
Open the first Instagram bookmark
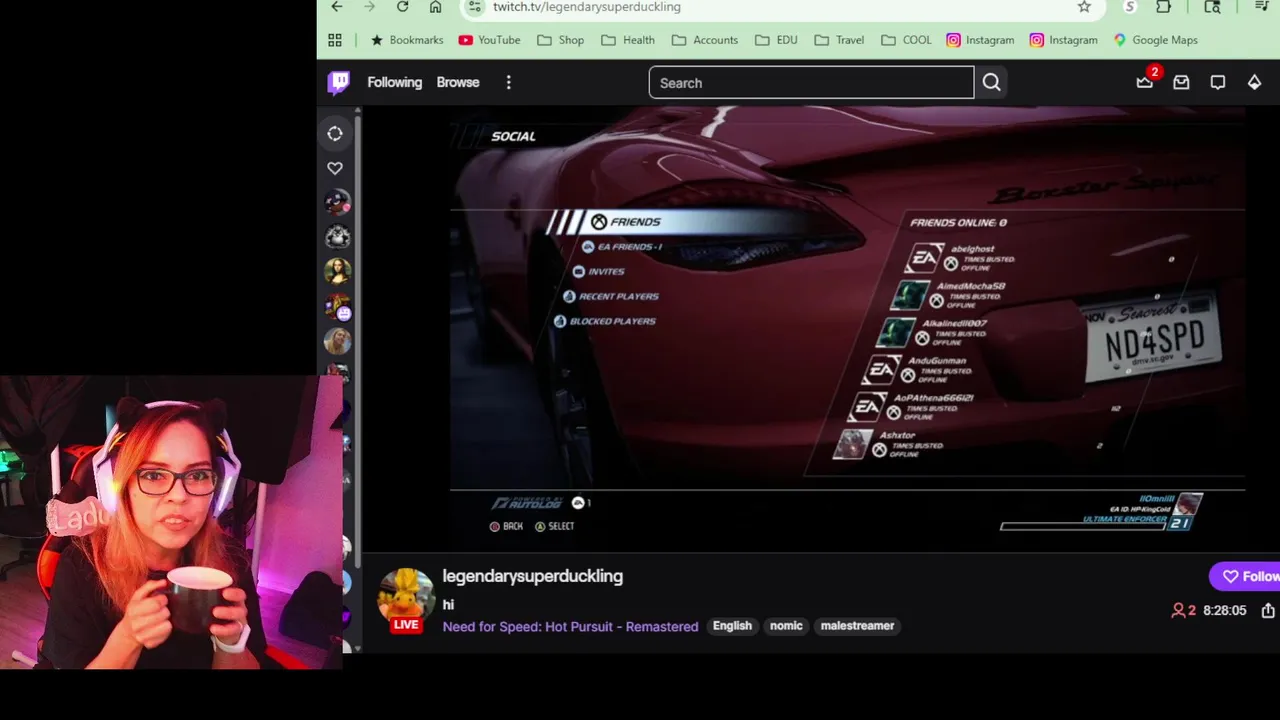point(980,40)
